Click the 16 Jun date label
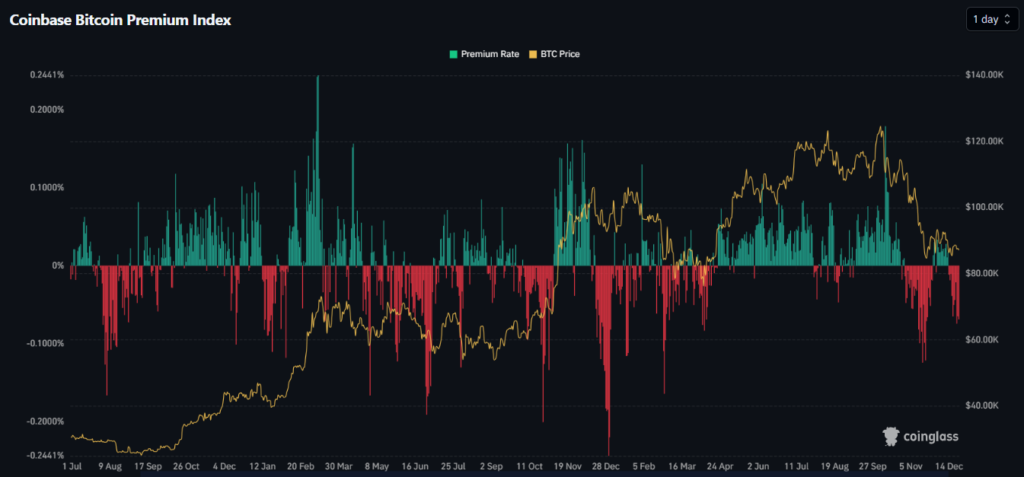1024x477 pixels. click(x=415, y=467)
